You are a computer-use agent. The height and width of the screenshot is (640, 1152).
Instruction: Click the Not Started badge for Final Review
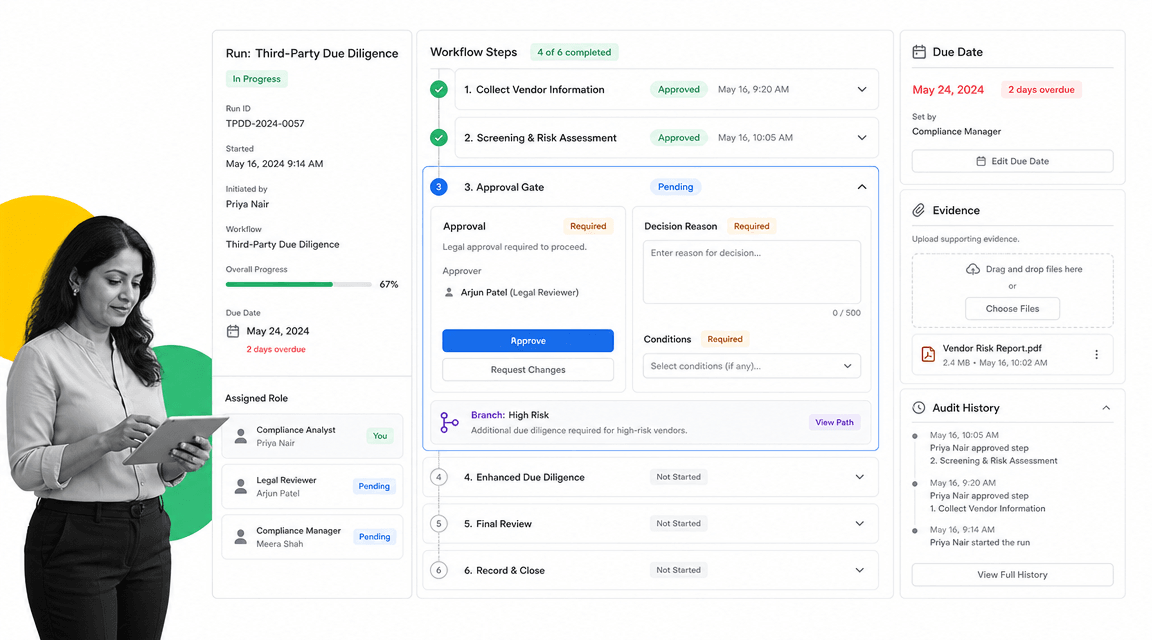(678, 523)
